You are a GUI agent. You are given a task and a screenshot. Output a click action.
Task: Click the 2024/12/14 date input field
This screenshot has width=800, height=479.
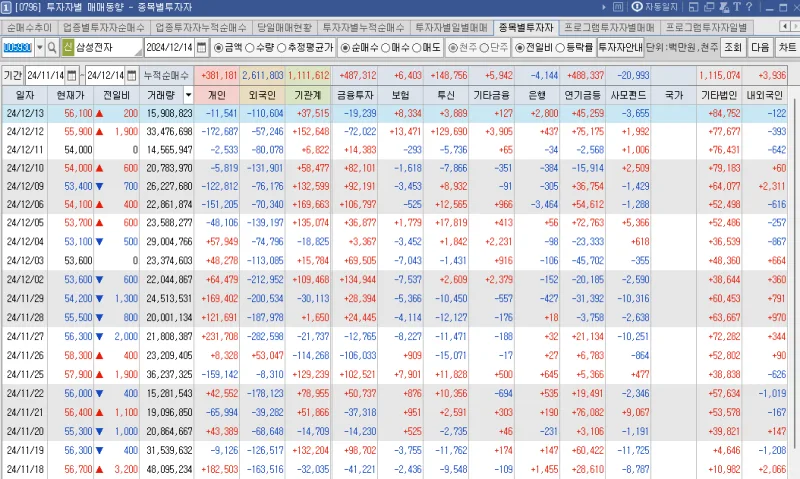(x=170, y=48)
